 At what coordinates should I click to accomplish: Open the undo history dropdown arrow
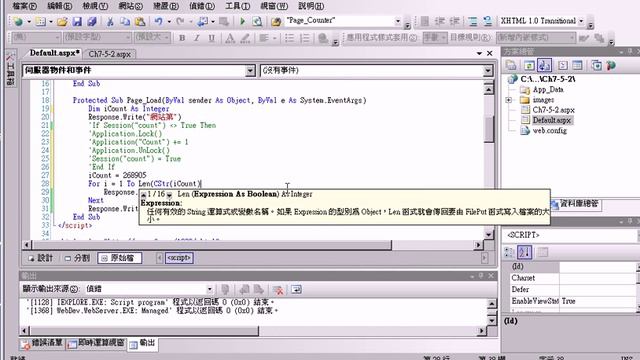tap(169, 21)
